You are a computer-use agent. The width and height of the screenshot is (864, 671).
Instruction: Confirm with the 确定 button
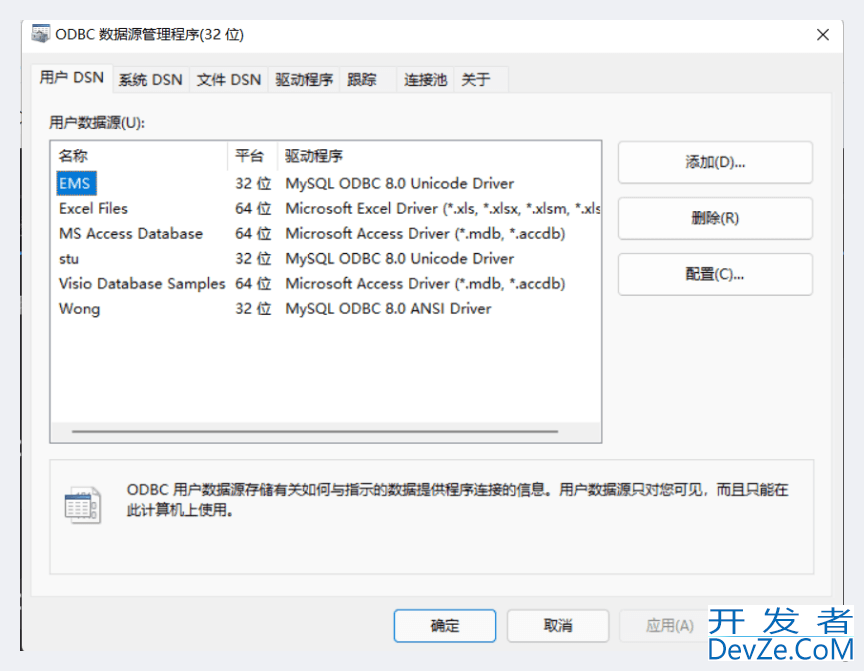445,626
